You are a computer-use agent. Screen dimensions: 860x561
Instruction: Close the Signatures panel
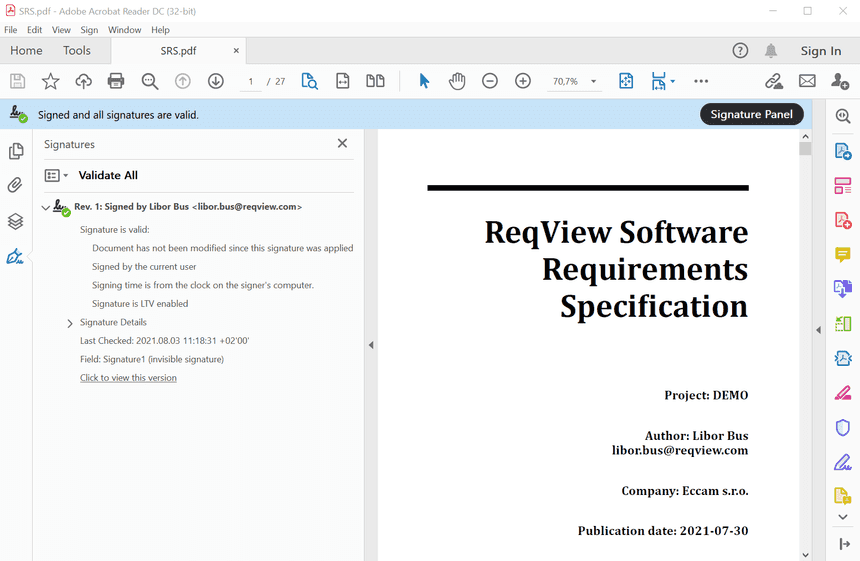342,143
